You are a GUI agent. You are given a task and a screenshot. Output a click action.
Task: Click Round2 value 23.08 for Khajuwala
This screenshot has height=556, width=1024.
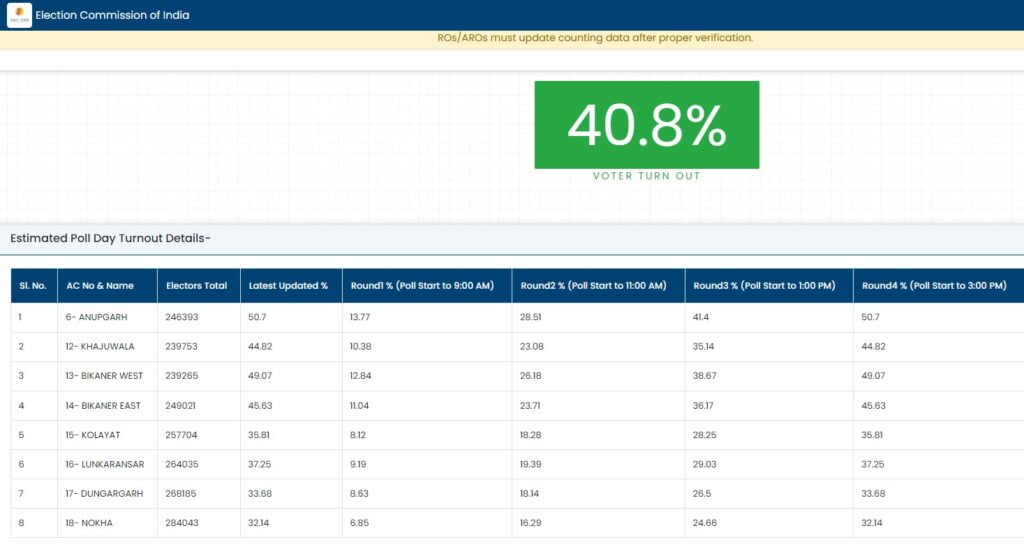[532, 346]
